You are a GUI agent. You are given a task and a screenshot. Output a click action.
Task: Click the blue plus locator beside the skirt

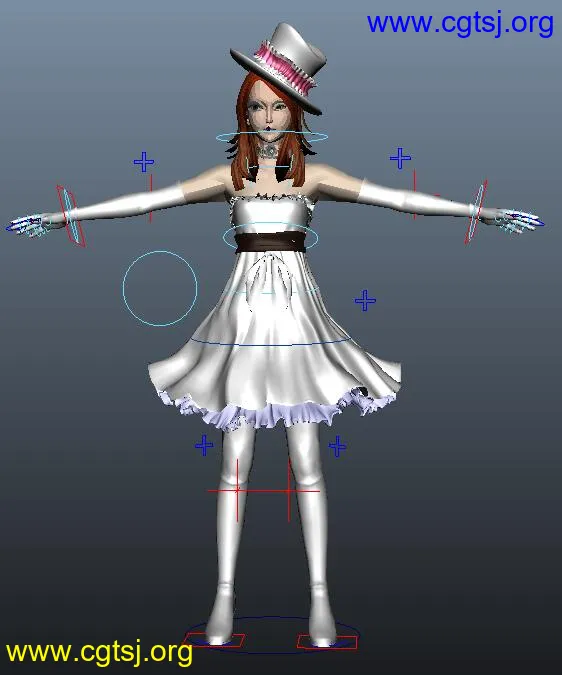[365, 300]
